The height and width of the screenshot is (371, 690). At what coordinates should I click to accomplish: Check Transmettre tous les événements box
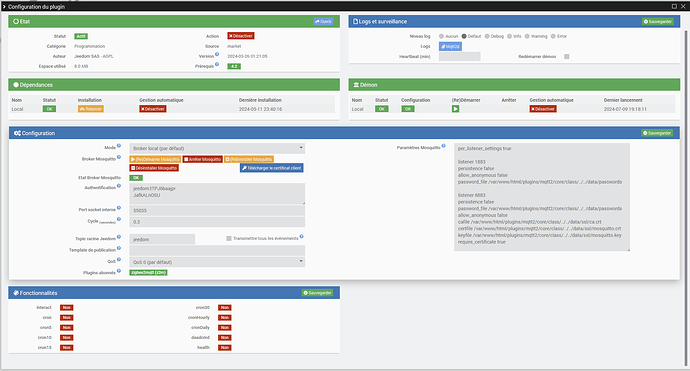(229, 238)
